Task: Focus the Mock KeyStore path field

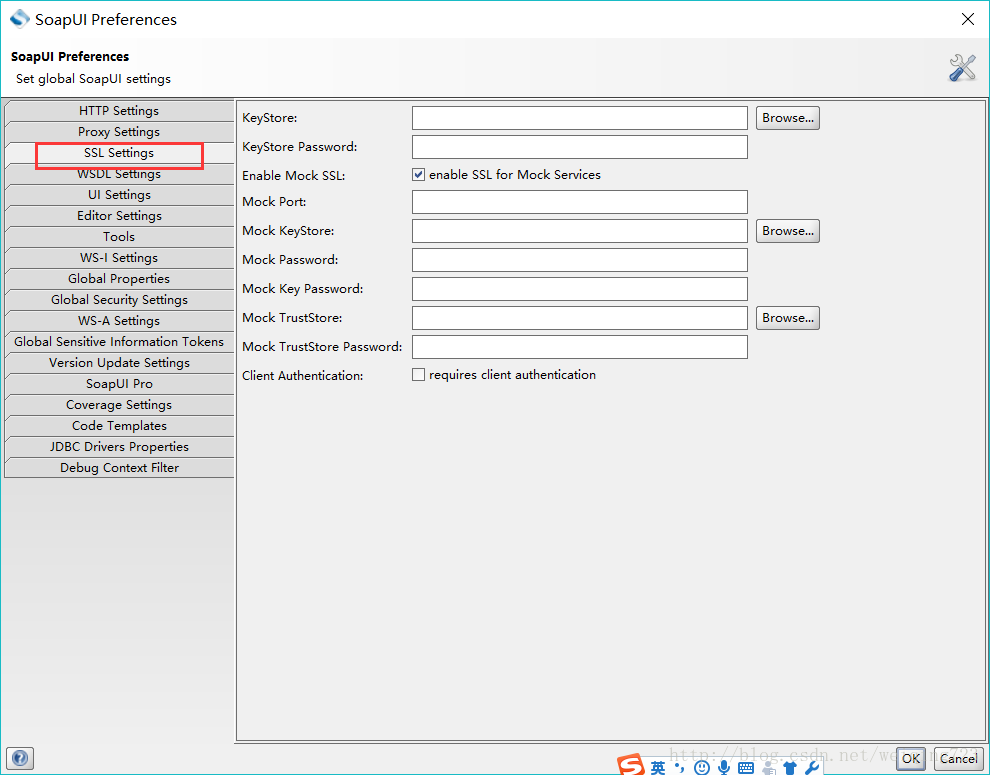Action: tap(580, 231)
